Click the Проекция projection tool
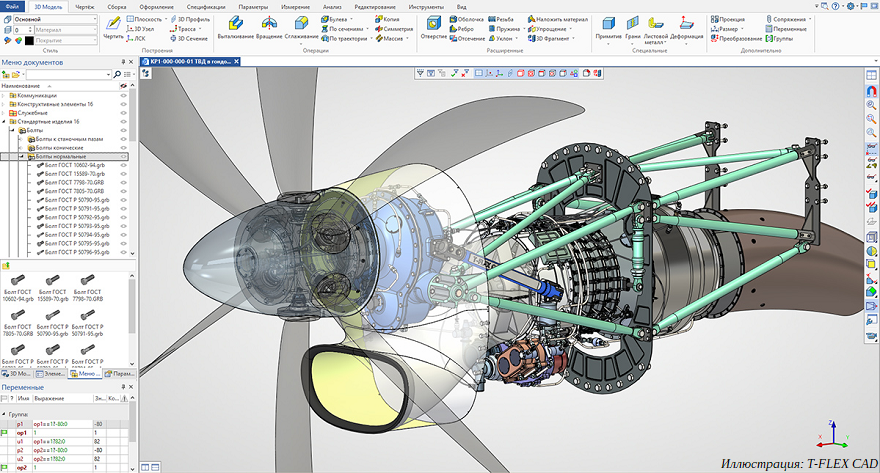This screenshot has width=880, height=473. point(727,19)
